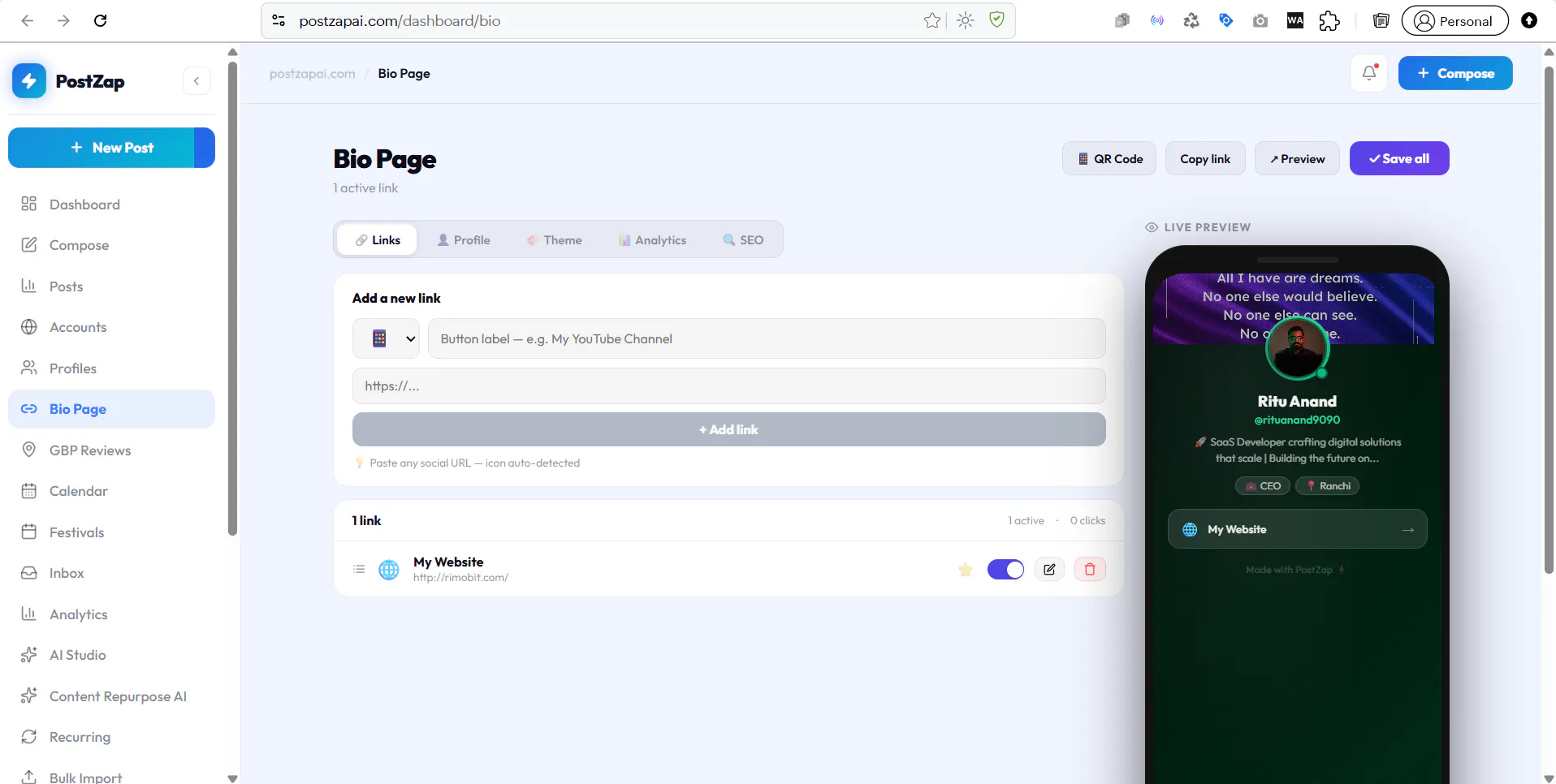
Task: Click the camera extension icon in toolbar
Action: tap(1260, 21)
